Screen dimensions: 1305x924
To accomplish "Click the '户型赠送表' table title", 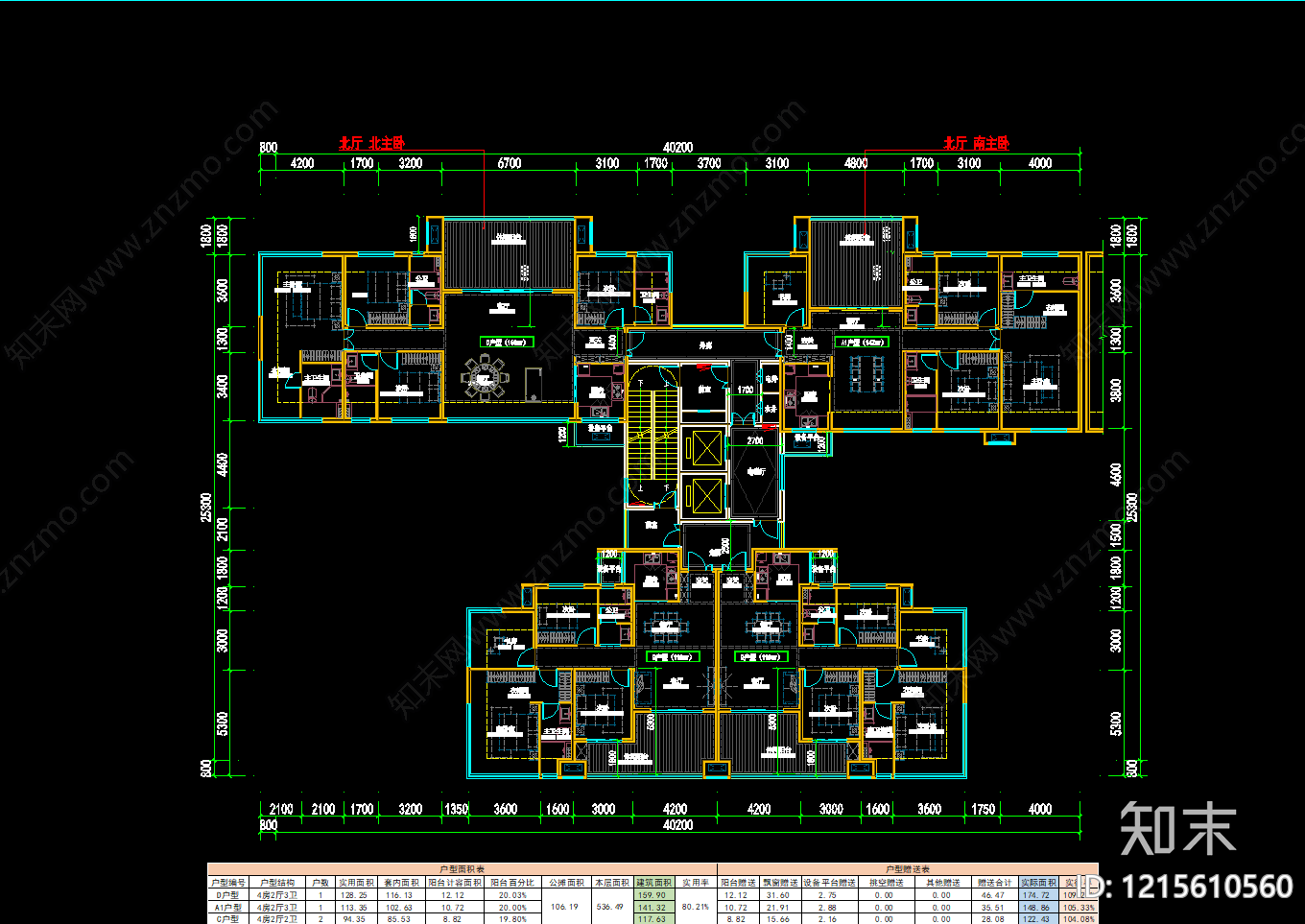I will pyautogui.click(x=907, y=869).
